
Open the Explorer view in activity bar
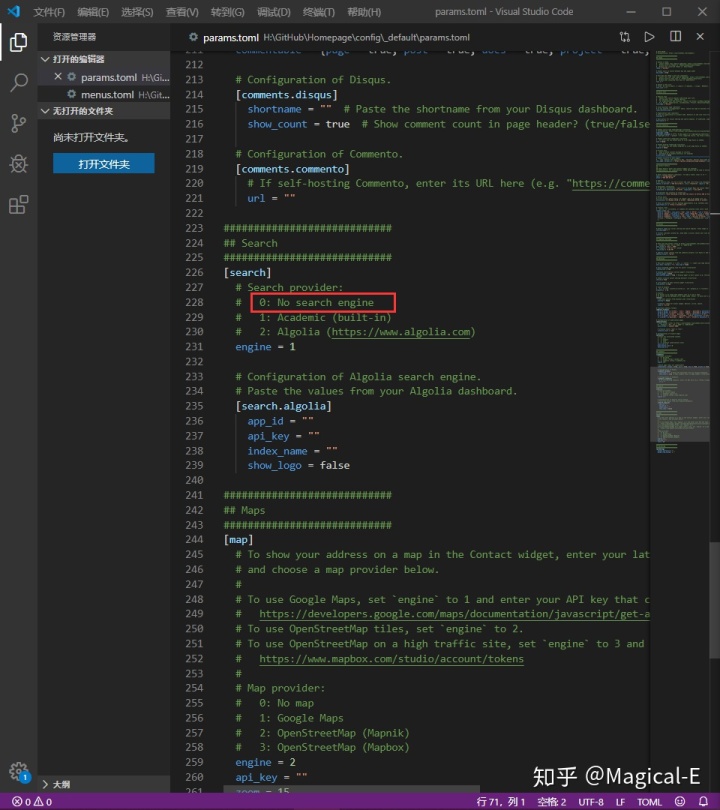[x=19, y=42]
